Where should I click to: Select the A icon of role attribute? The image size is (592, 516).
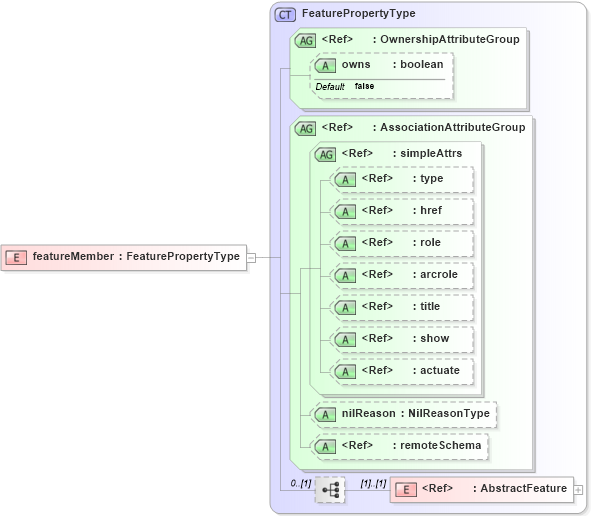tap(345, 244)
